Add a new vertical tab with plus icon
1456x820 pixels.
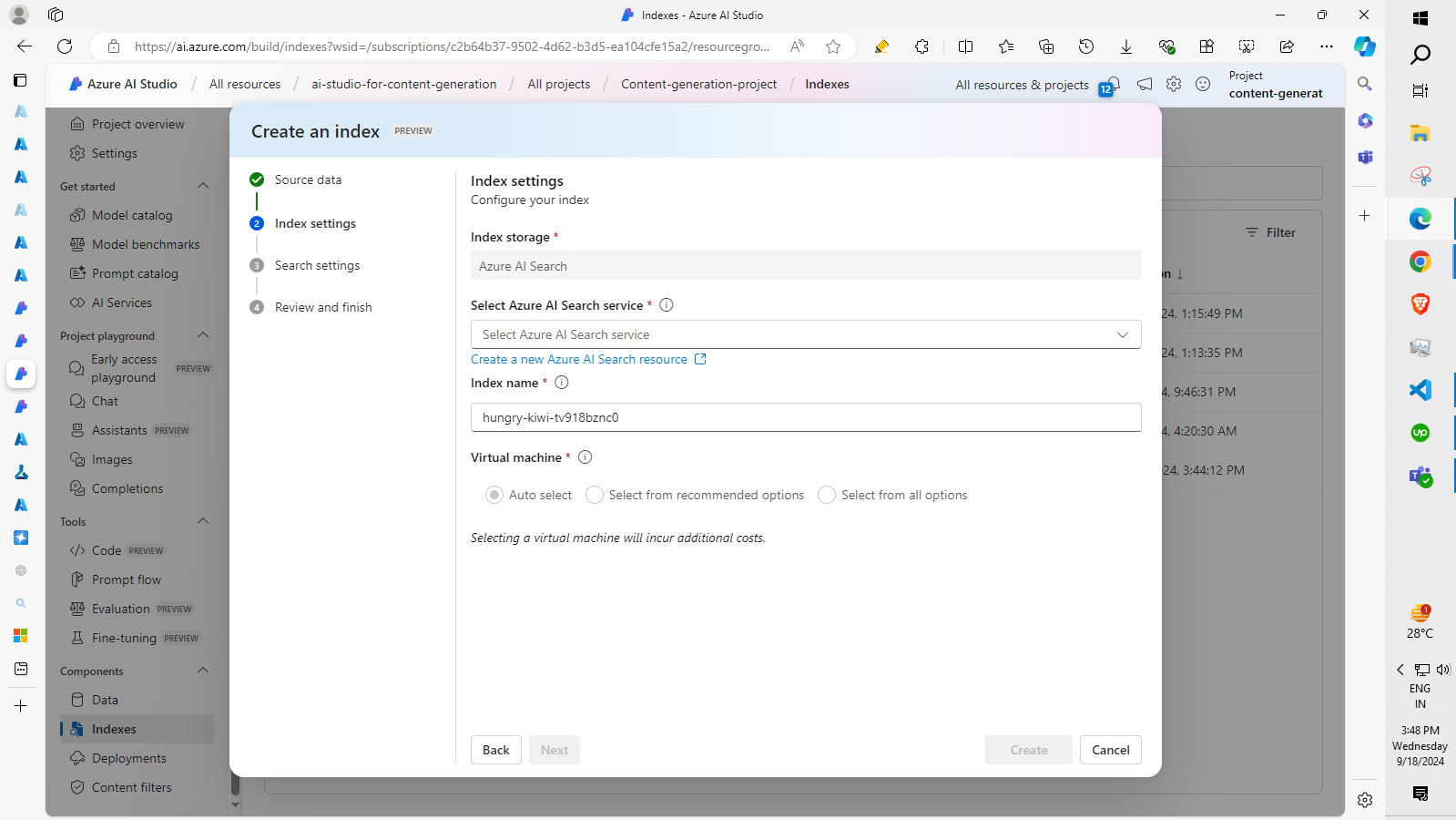click(21, 706)
